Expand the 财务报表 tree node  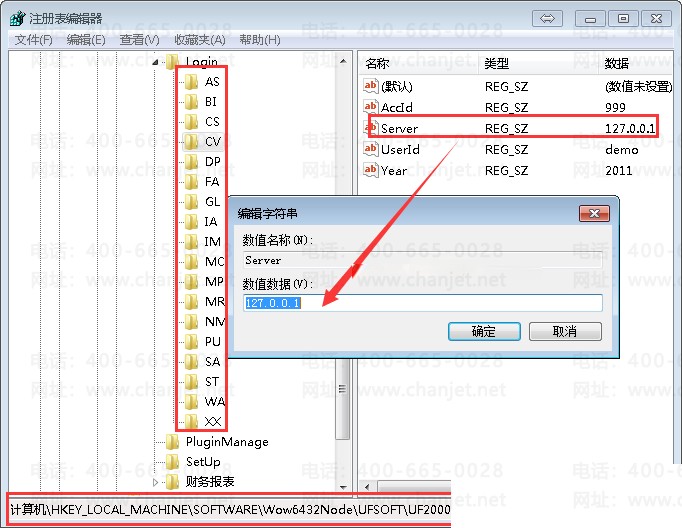[155, 482]
